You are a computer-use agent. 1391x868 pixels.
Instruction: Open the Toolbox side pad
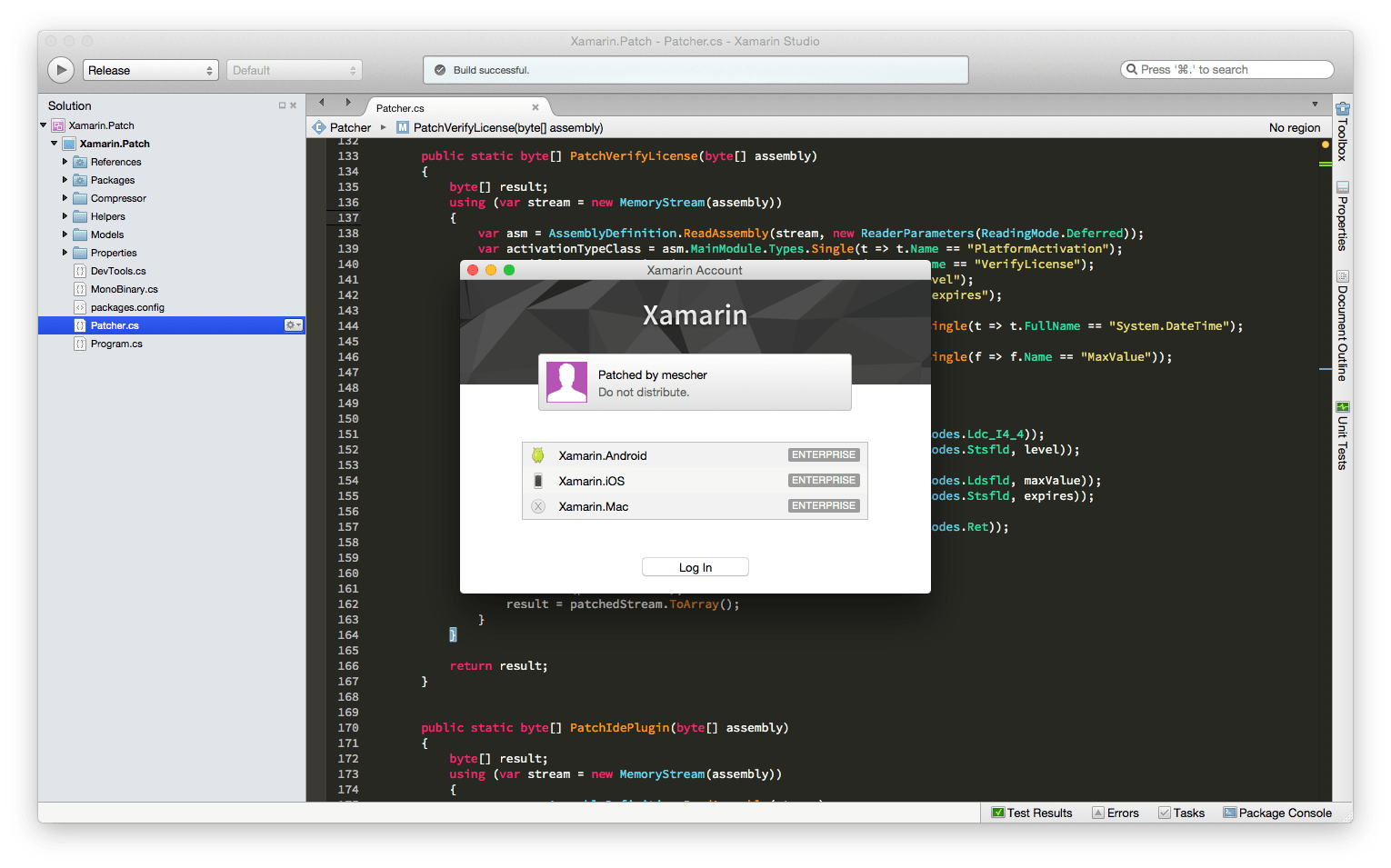coord(1342,132)
